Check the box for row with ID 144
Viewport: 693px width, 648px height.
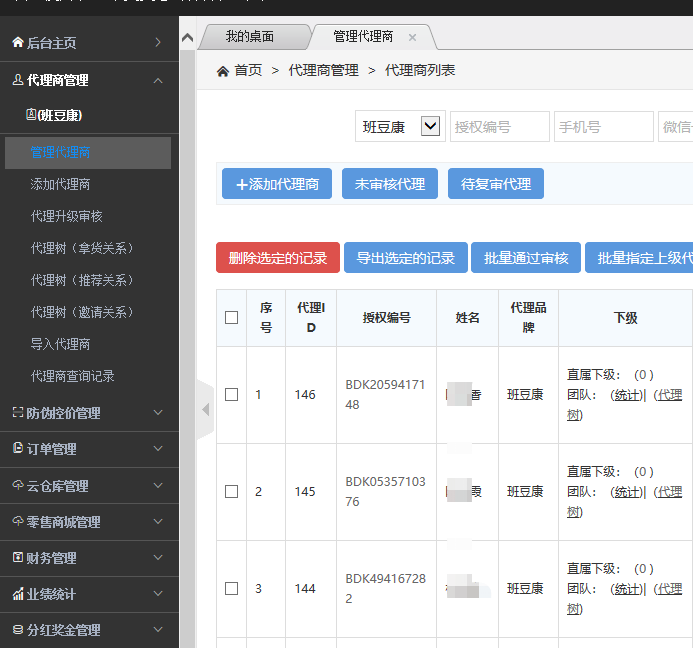(x=232, y=588)
